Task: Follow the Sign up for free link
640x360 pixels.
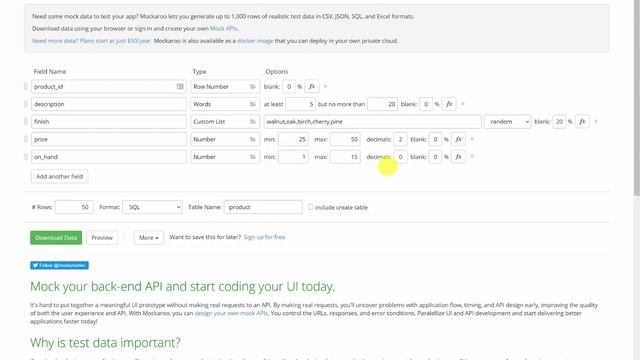Action: (x=265, y=237)
